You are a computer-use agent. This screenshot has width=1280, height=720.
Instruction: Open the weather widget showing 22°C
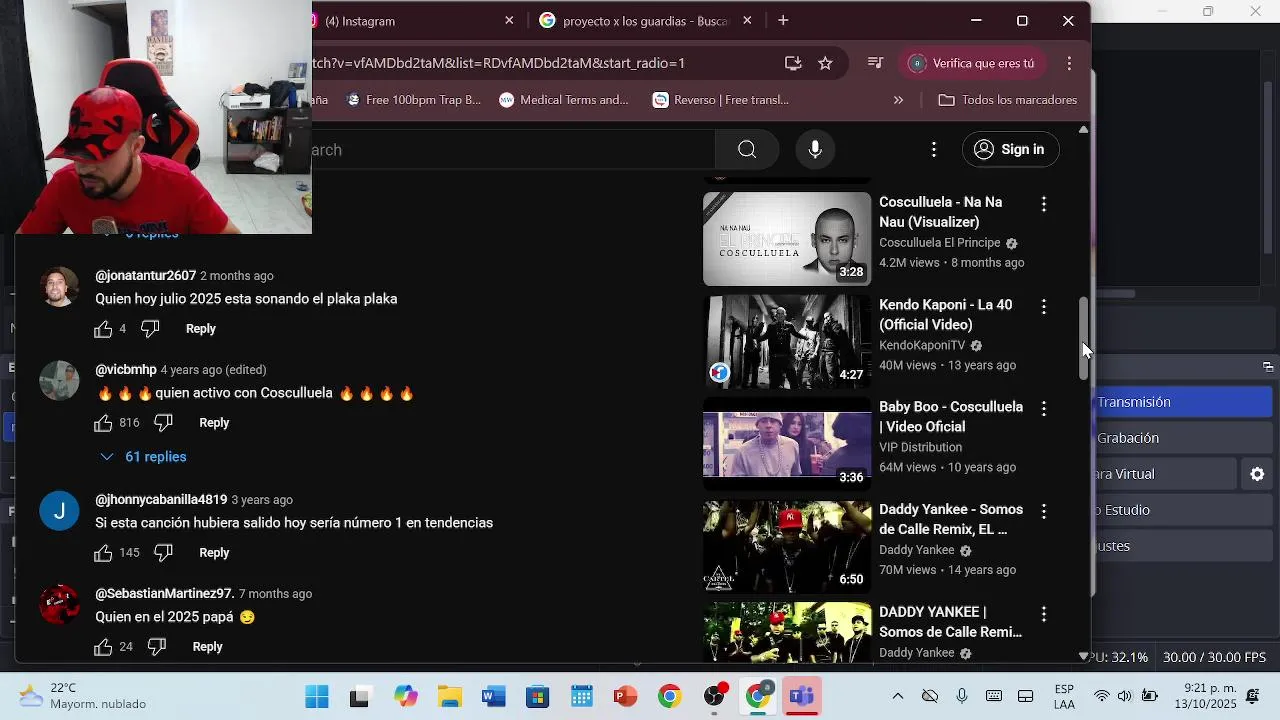[x=84, y=697]
